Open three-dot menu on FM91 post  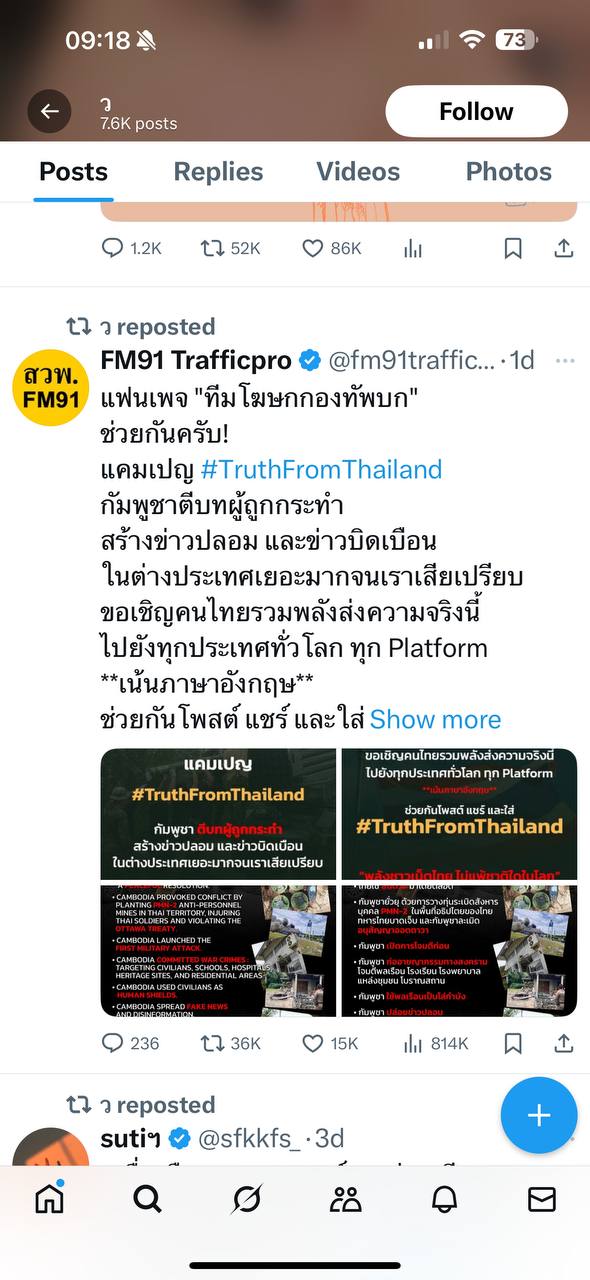point(565,360)
